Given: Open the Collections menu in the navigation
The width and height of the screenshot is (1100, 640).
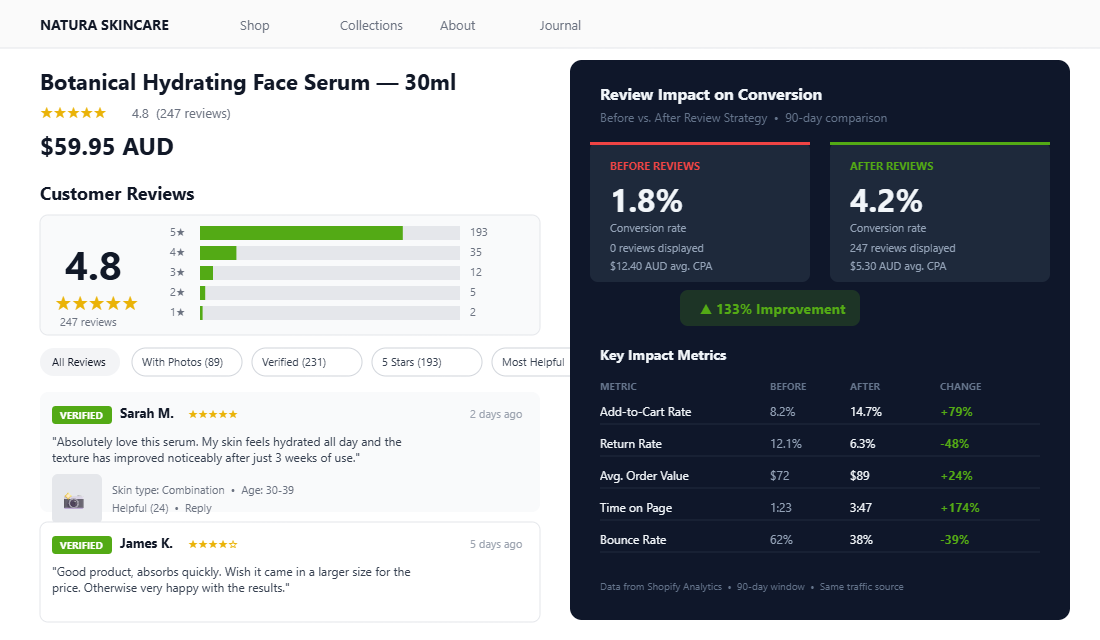Looking at the screenshot, I should 371,25.
